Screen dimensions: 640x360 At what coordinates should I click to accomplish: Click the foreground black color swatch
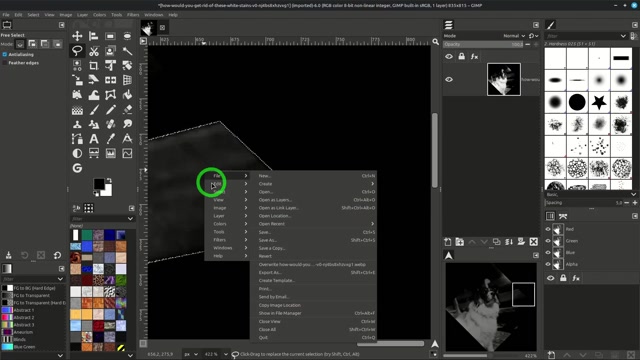[99, 184]
